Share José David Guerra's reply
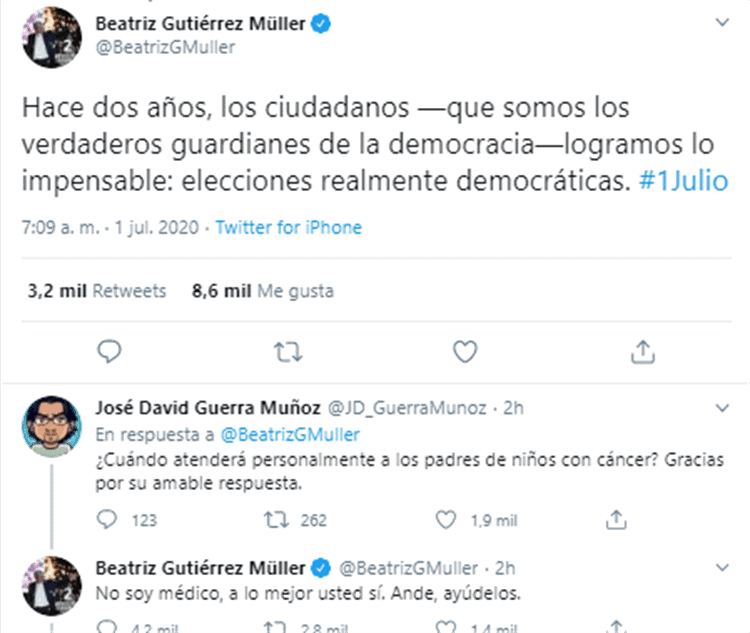The width and height of the screenshot is (750, 633). [x=618, y=519]
